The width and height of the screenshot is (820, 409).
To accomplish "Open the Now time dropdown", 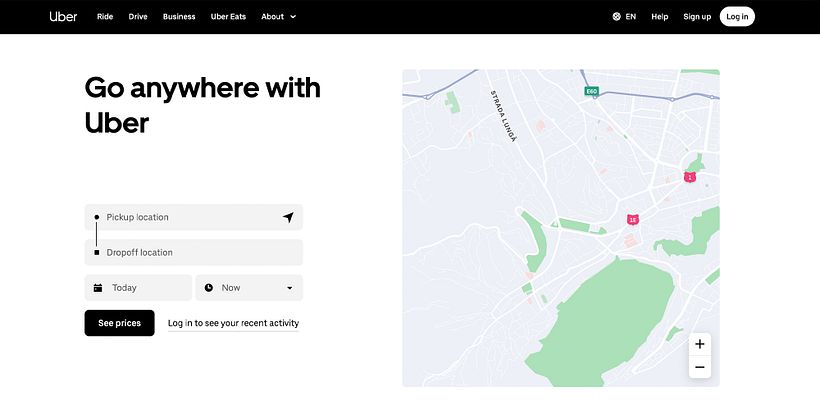I will pos(289,288).
